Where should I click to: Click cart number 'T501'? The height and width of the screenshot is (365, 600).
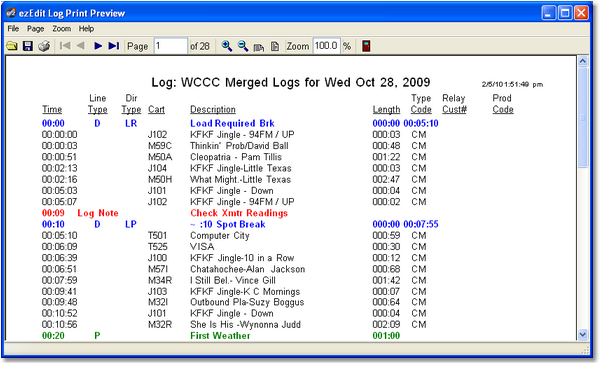coord(157,236)
